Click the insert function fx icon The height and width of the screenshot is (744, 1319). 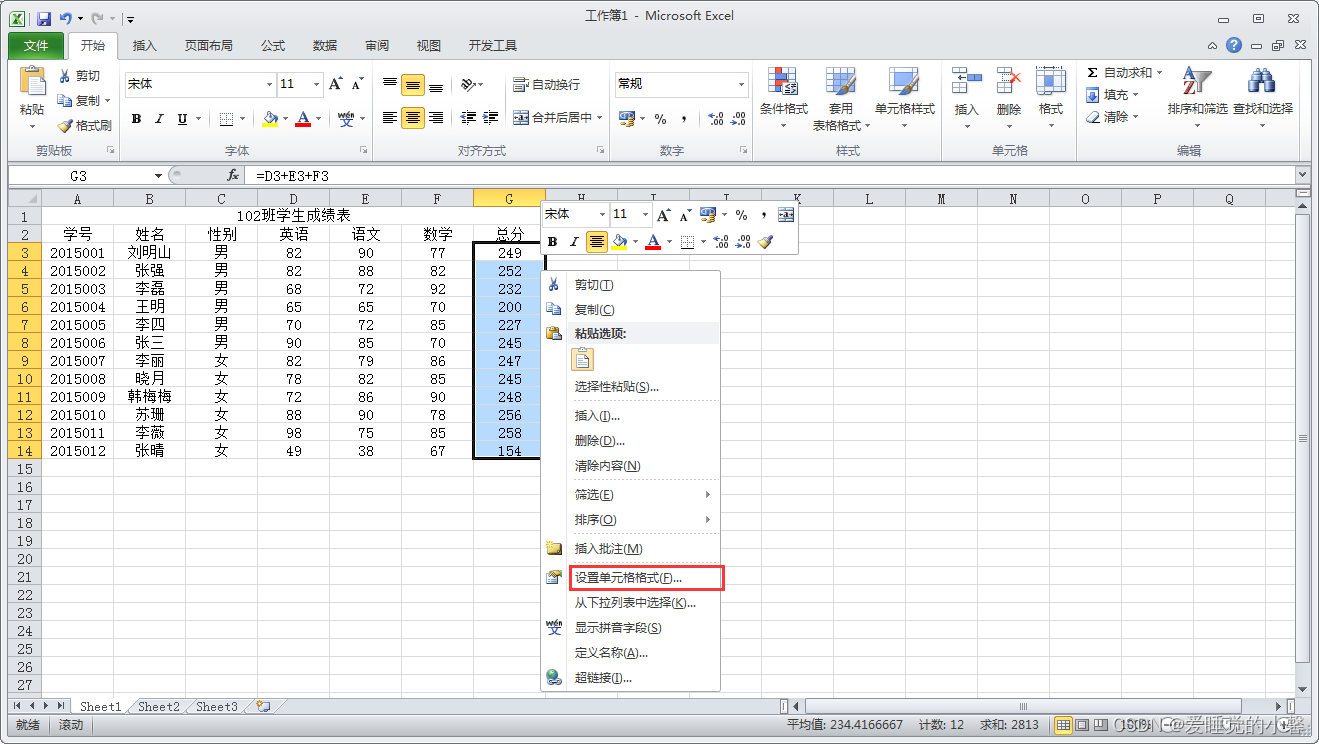[233, 175]
